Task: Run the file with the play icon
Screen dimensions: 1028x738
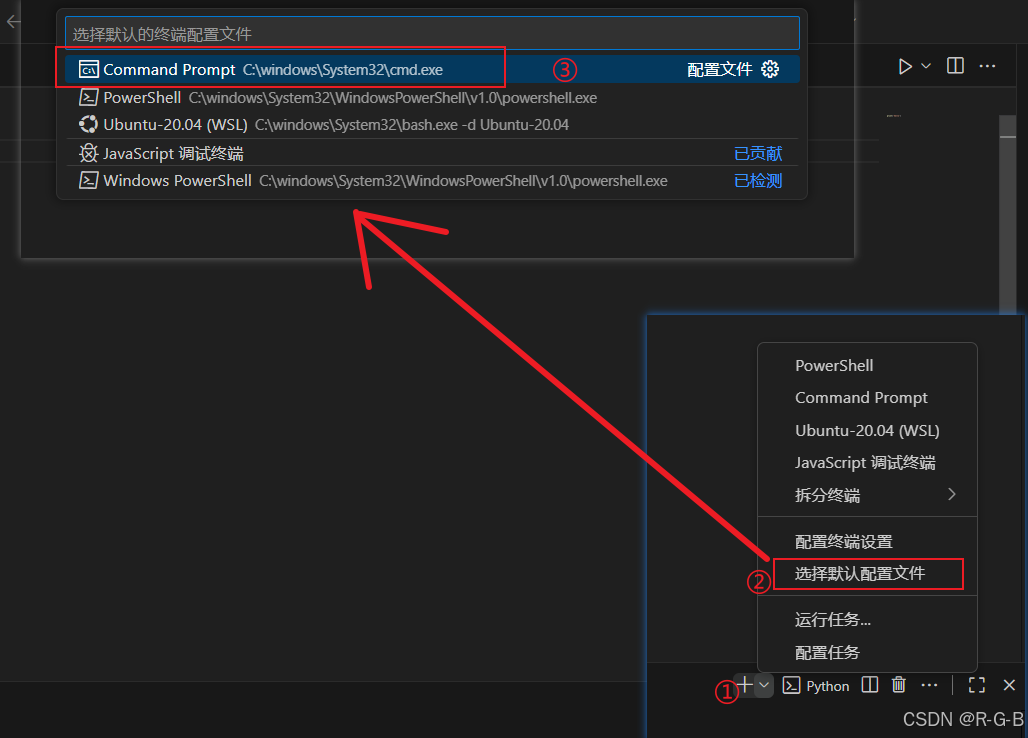Action: (905, 66)
